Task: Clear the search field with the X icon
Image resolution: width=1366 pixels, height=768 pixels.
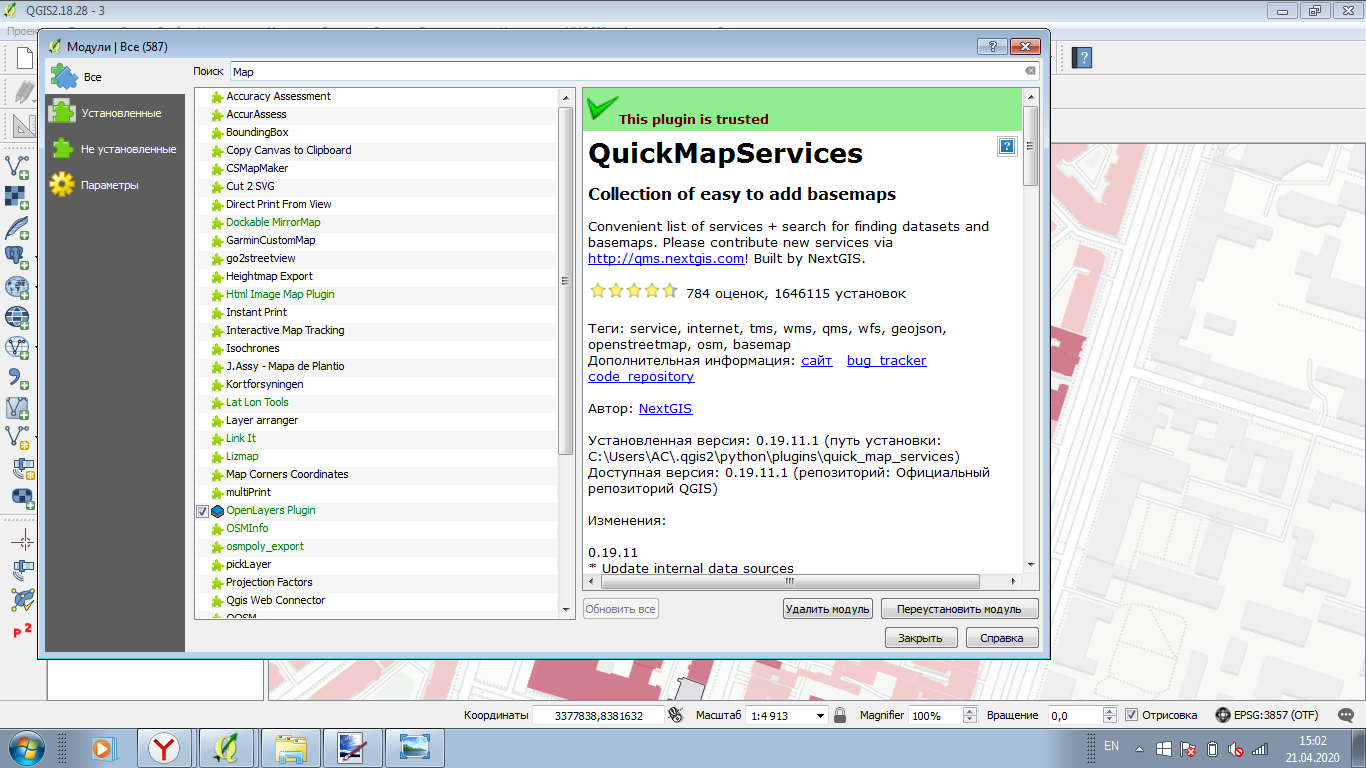Action: click(x=1030, y=72)
